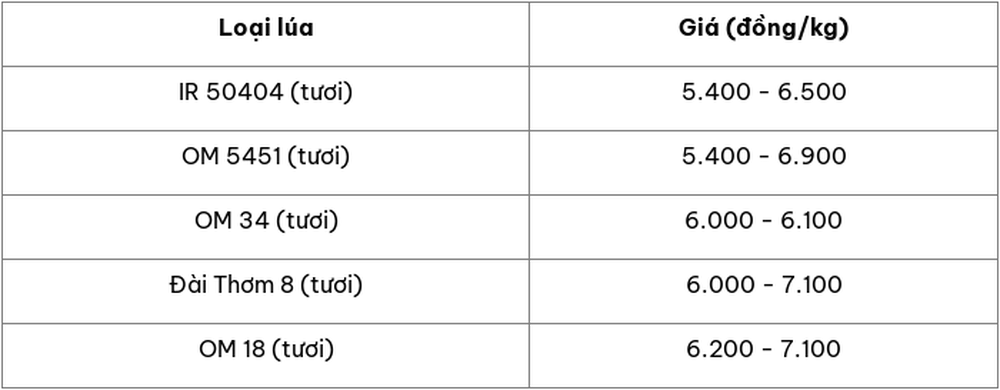
Task: Click the price 5.400 - 6.900
Action: 764,157
